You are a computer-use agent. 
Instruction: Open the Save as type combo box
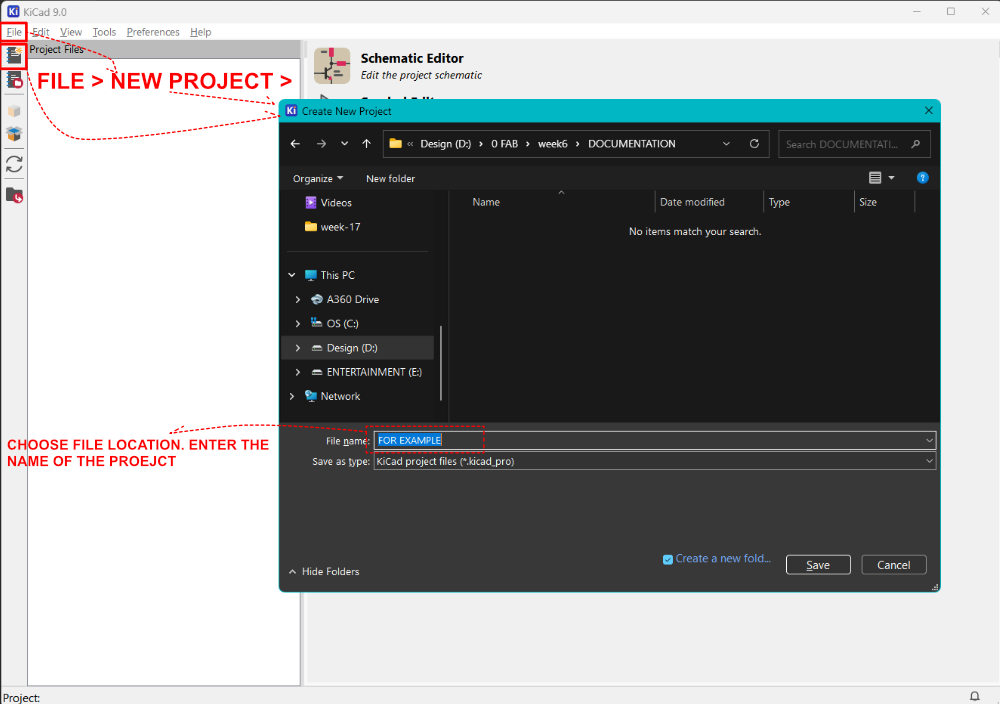(x=654, y=461)
